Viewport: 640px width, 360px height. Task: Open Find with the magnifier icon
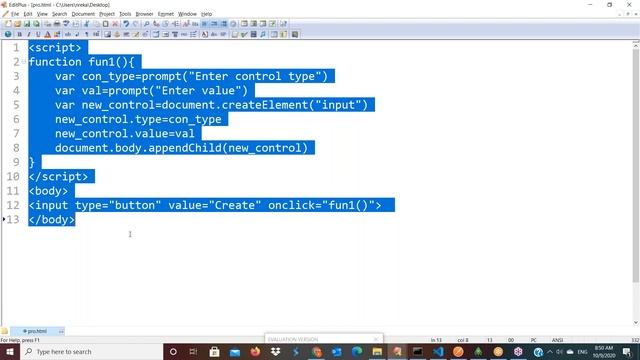147,24
